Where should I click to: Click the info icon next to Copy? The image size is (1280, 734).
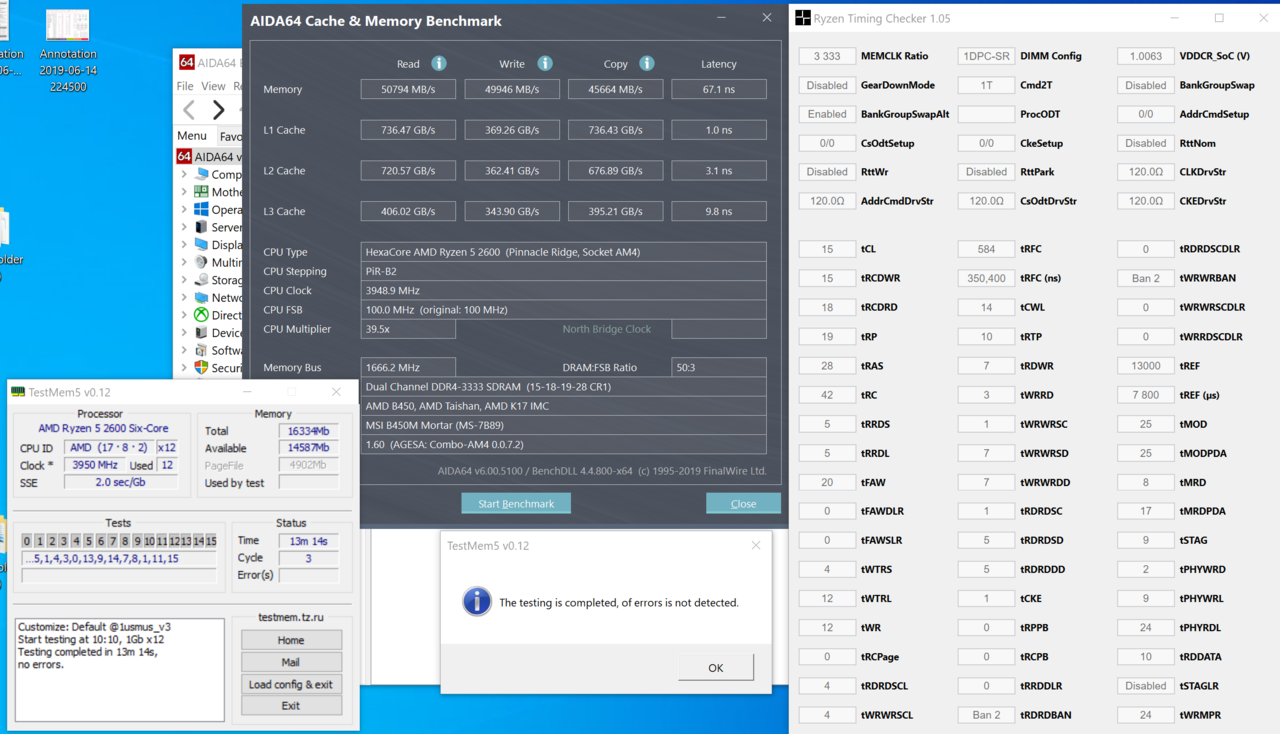[x=647, y=63]
